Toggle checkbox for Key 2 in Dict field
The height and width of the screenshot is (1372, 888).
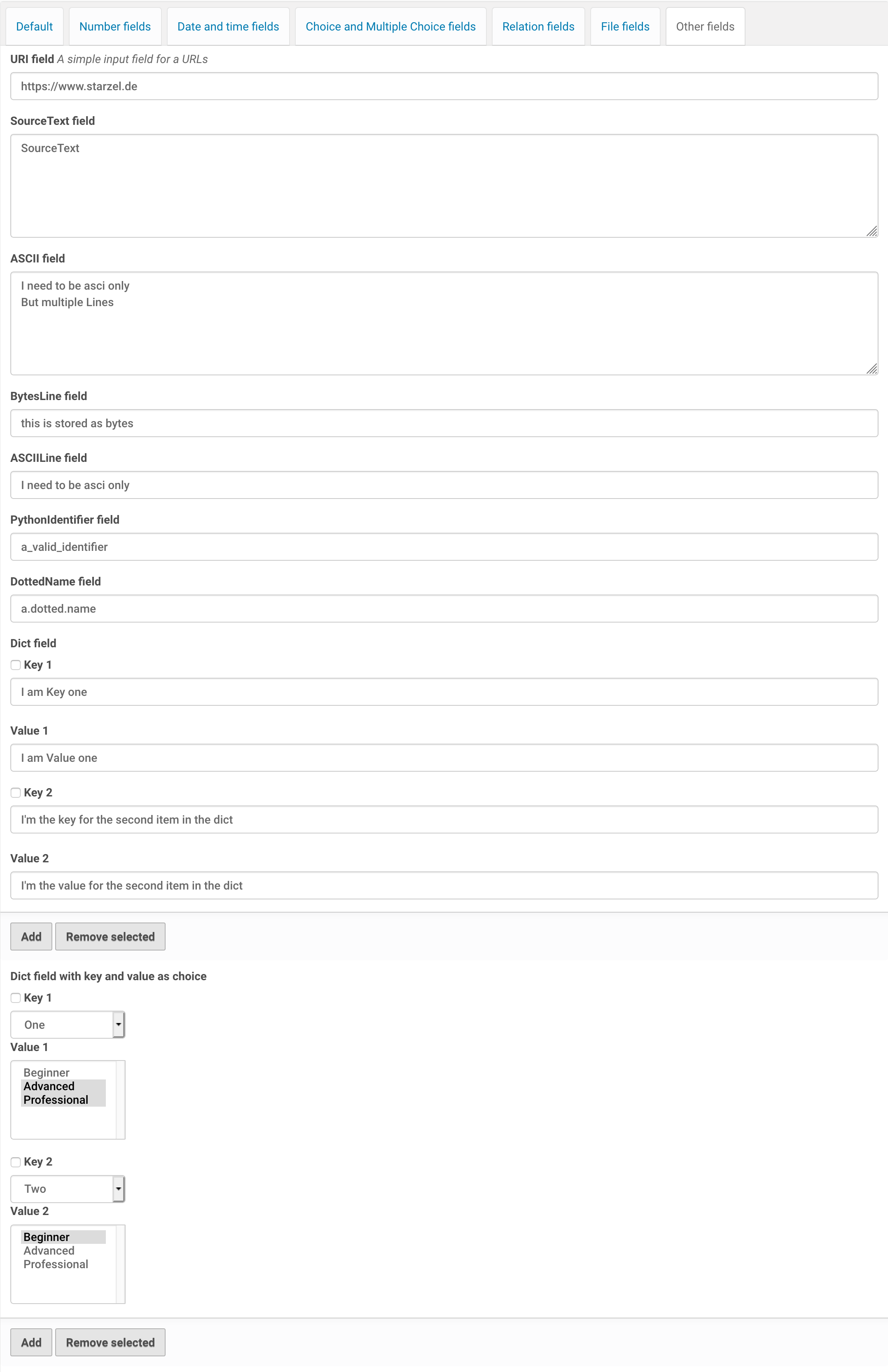(x=14, y=792)
